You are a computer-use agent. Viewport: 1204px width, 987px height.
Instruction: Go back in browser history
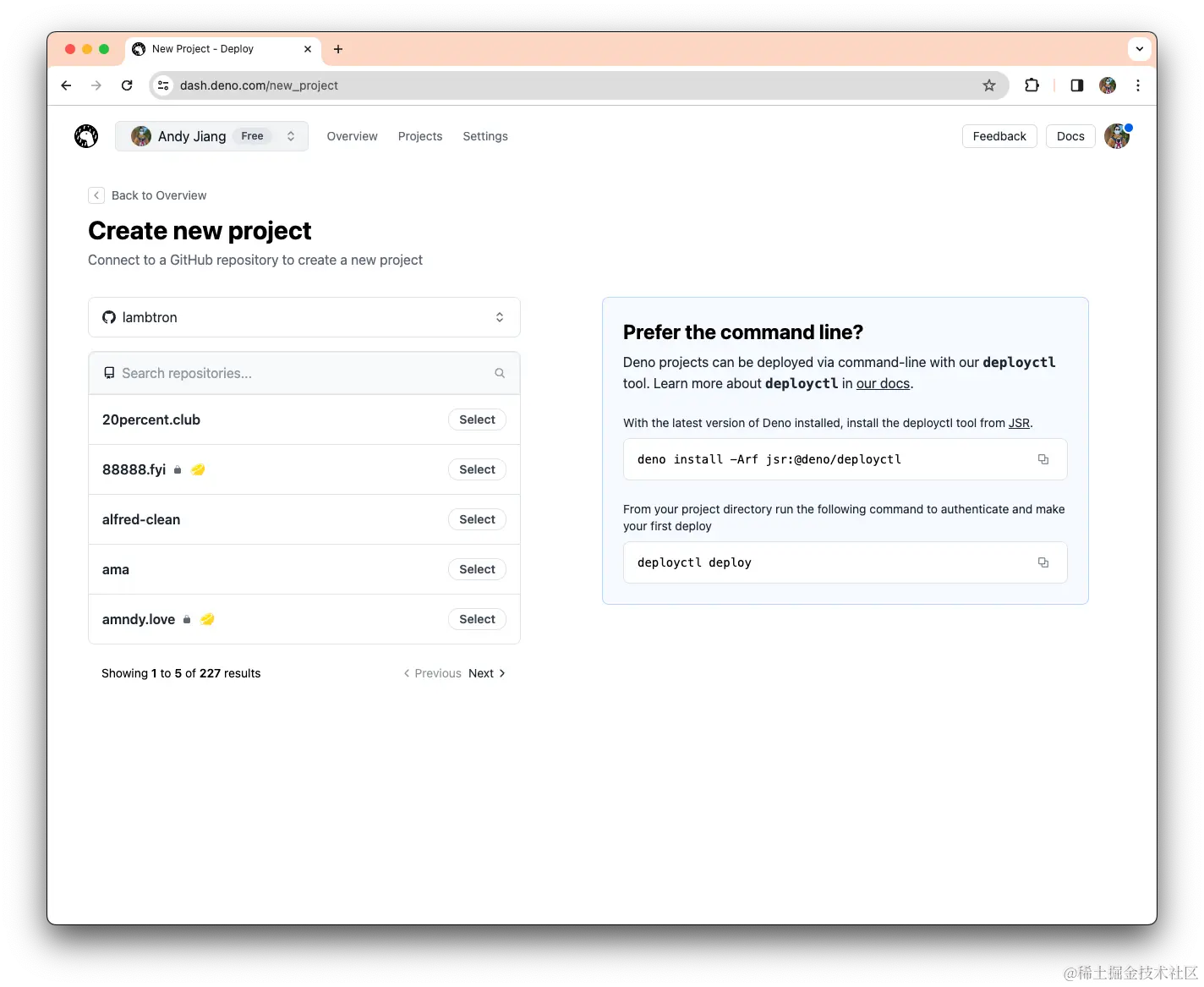(x=66, y=85)
